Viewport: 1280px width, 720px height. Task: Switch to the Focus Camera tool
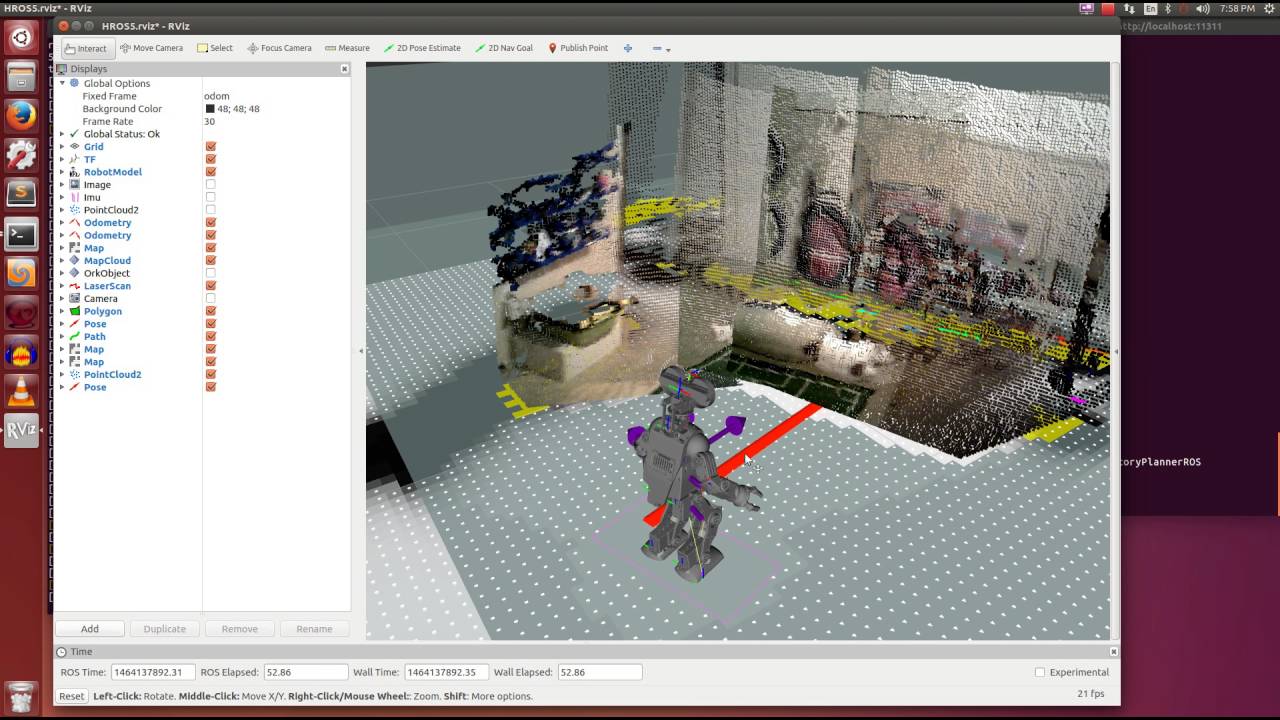pyautogui.click(x=279, y=48)
